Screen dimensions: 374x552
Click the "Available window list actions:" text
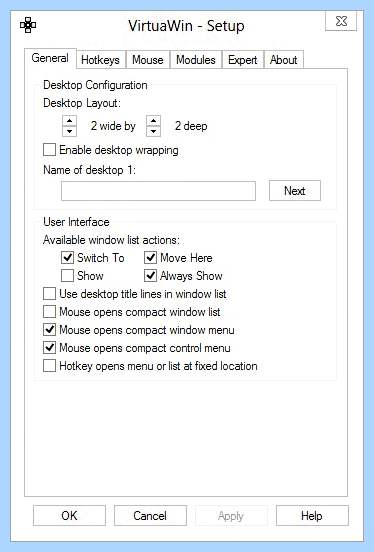111,240
